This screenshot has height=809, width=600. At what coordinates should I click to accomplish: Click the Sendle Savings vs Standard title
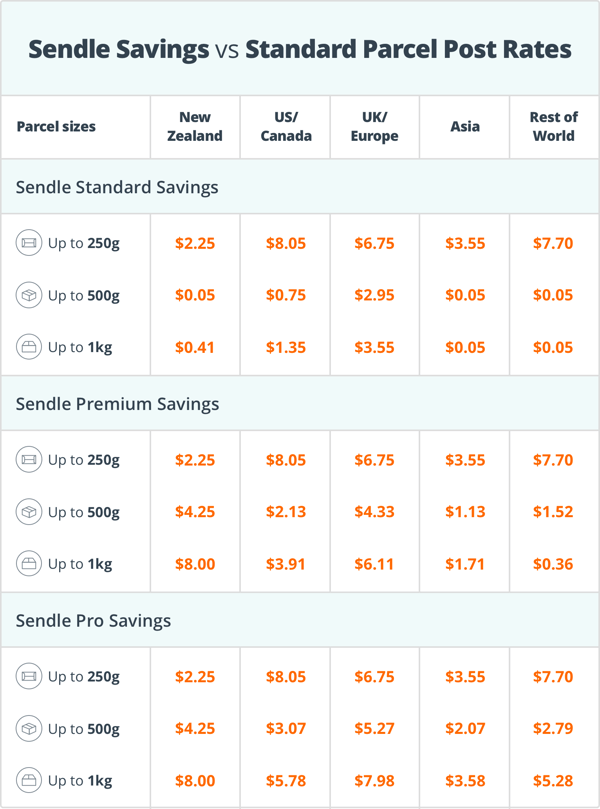pos(300,50)
